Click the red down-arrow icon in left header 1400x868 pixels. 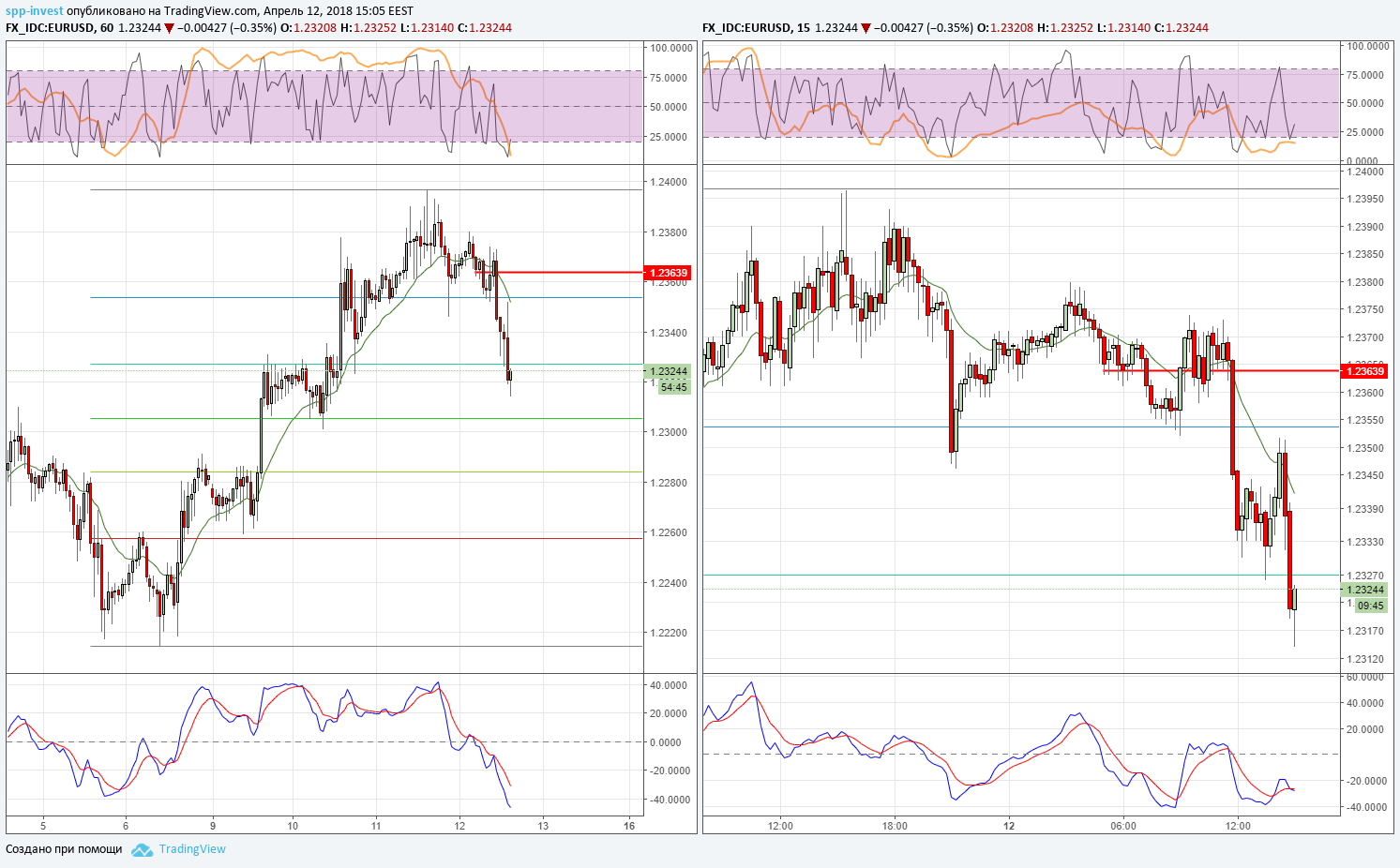tap(169, 28)
